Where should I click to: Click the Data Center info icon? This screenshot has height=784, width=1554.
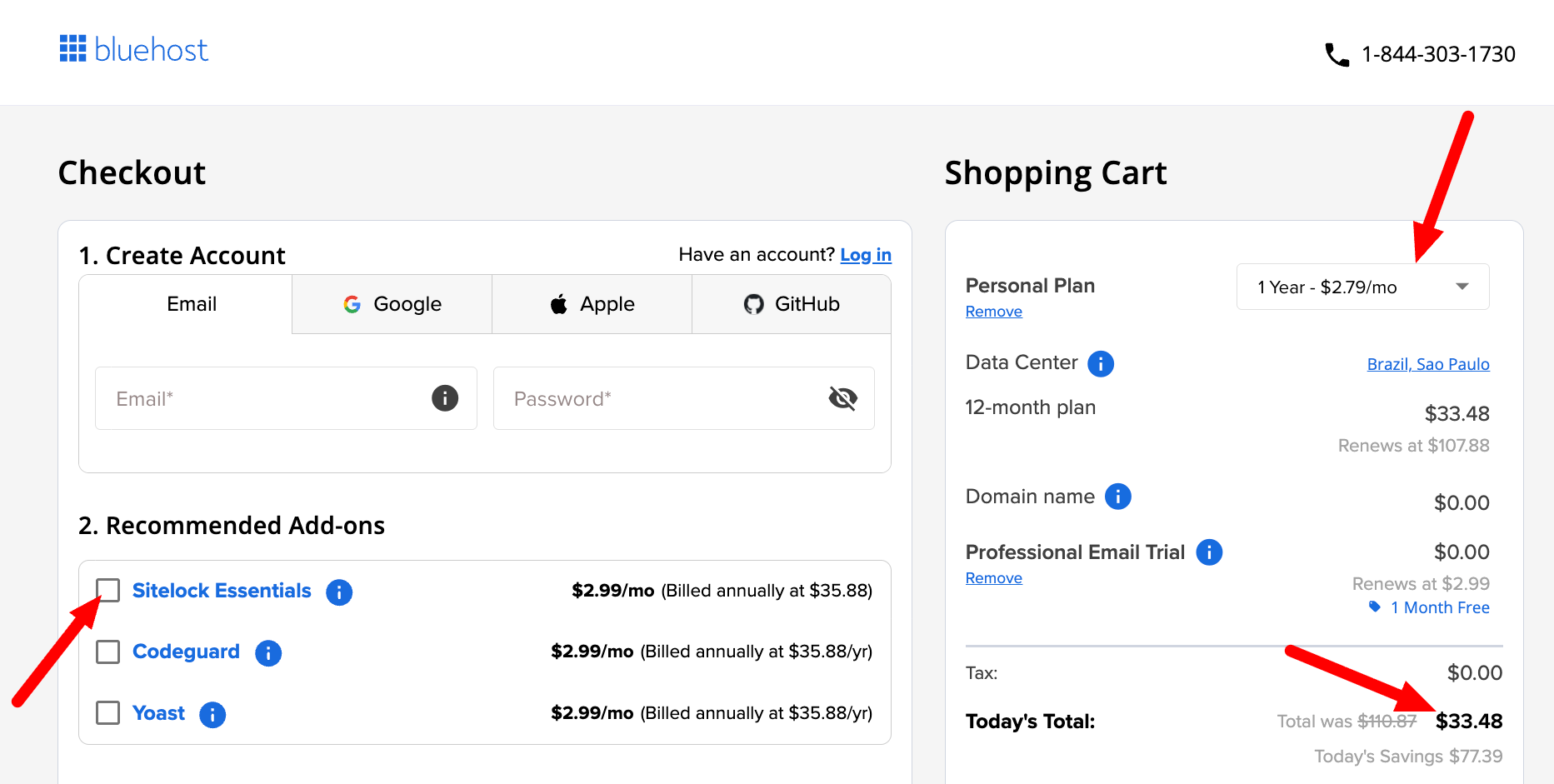[1100, 363]
